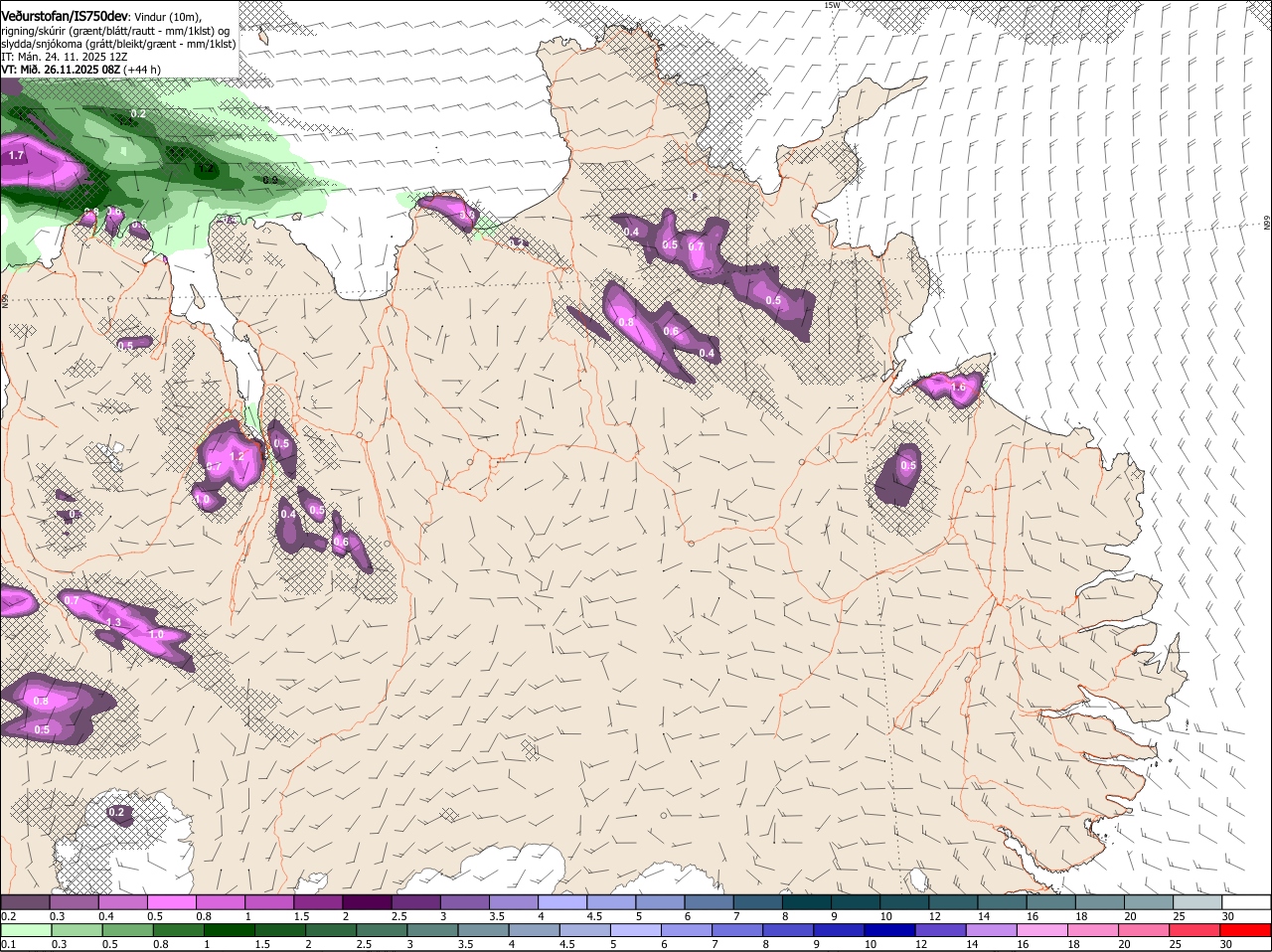Pick the 0.2–0.3 dark mauve snow swatch

(25, 901)
